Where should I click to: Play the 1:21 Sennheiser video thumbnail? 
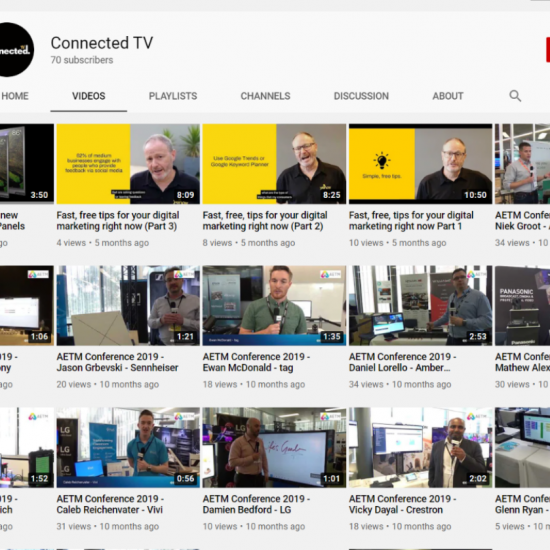click(x=128, y=306)
